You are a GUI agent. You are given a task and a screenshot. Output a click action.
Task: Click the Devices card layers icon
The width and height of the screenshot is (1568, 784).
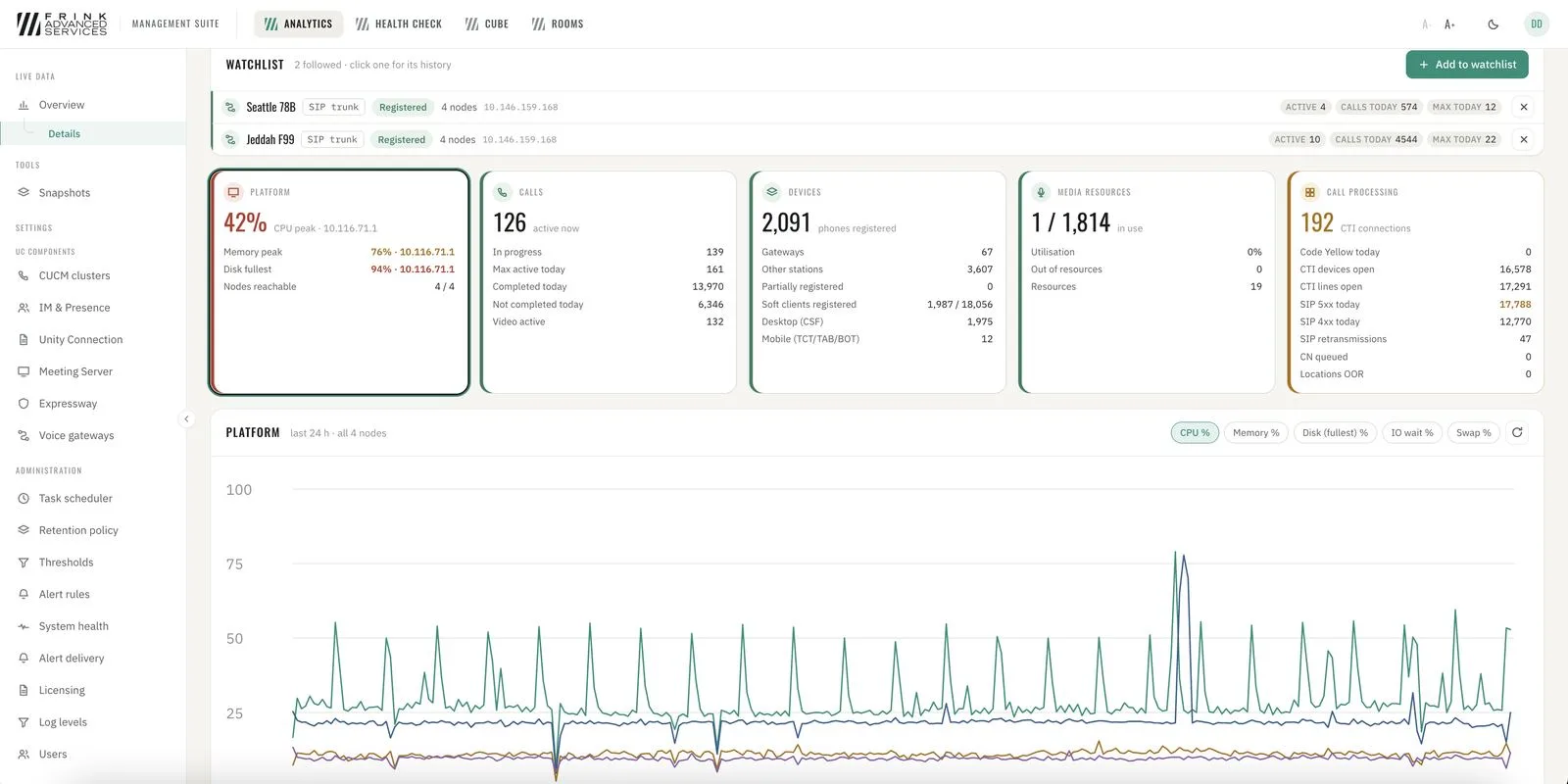(771, 192)
